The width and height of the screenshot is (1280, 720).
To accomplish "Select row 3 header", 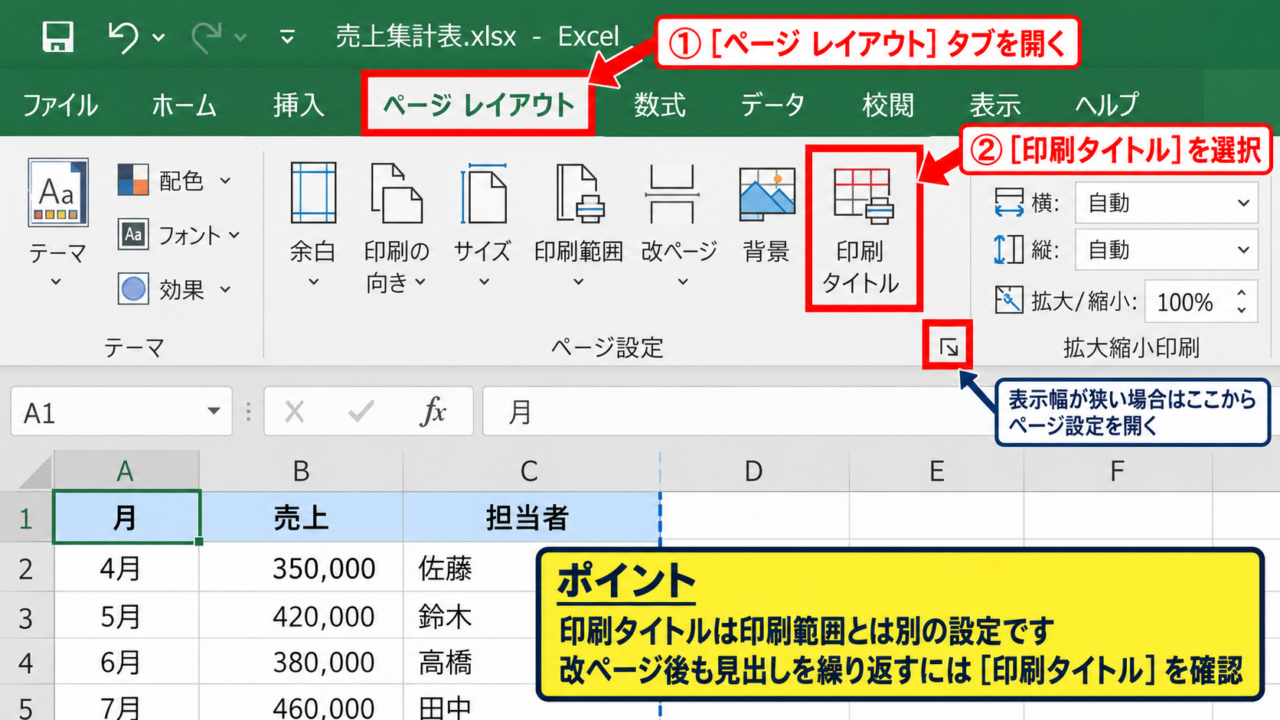I will 26,617.
